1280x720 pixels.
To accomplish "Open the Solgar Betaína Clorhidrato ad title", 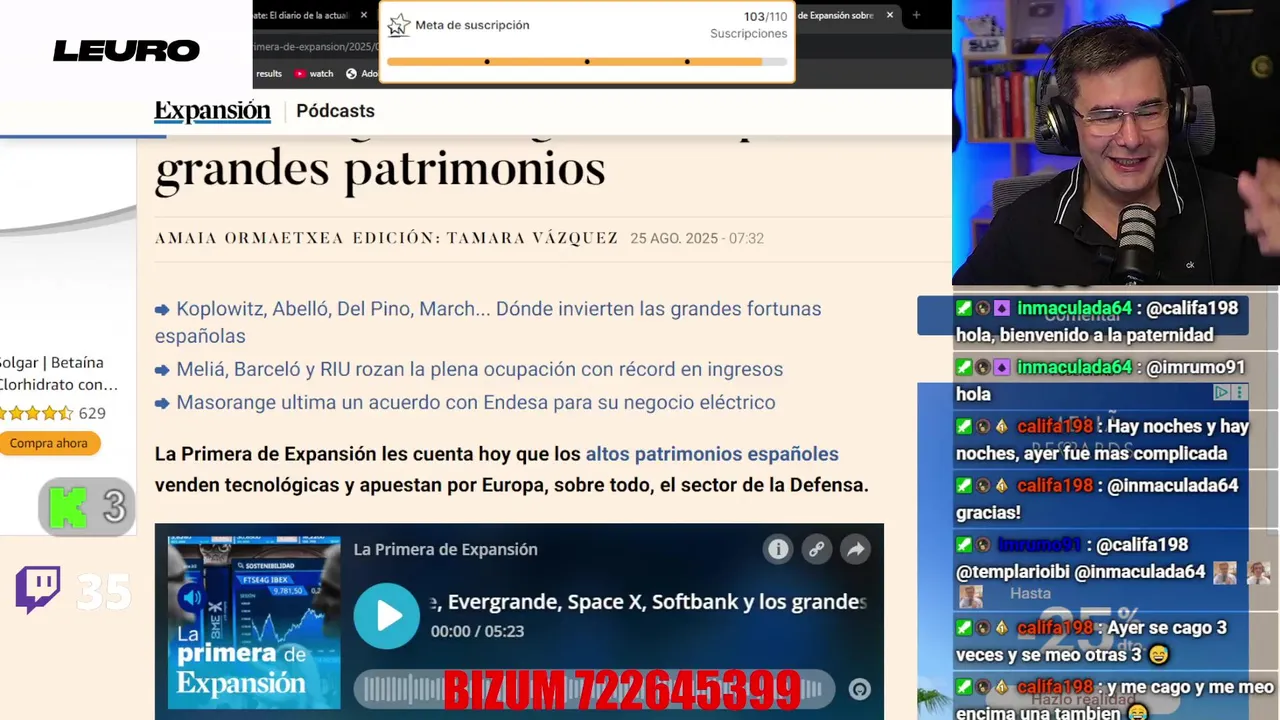I will (59, 373).
